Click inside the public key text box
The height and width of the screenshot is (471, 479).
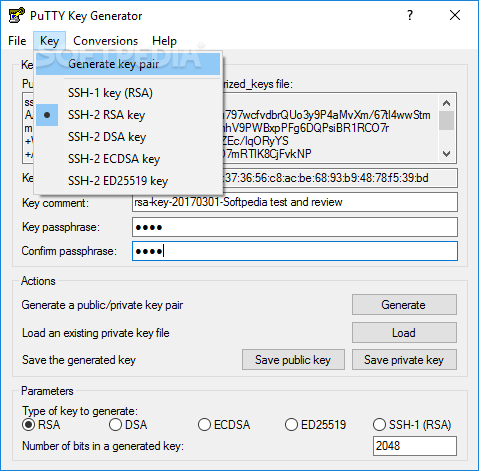click(330, 128)
